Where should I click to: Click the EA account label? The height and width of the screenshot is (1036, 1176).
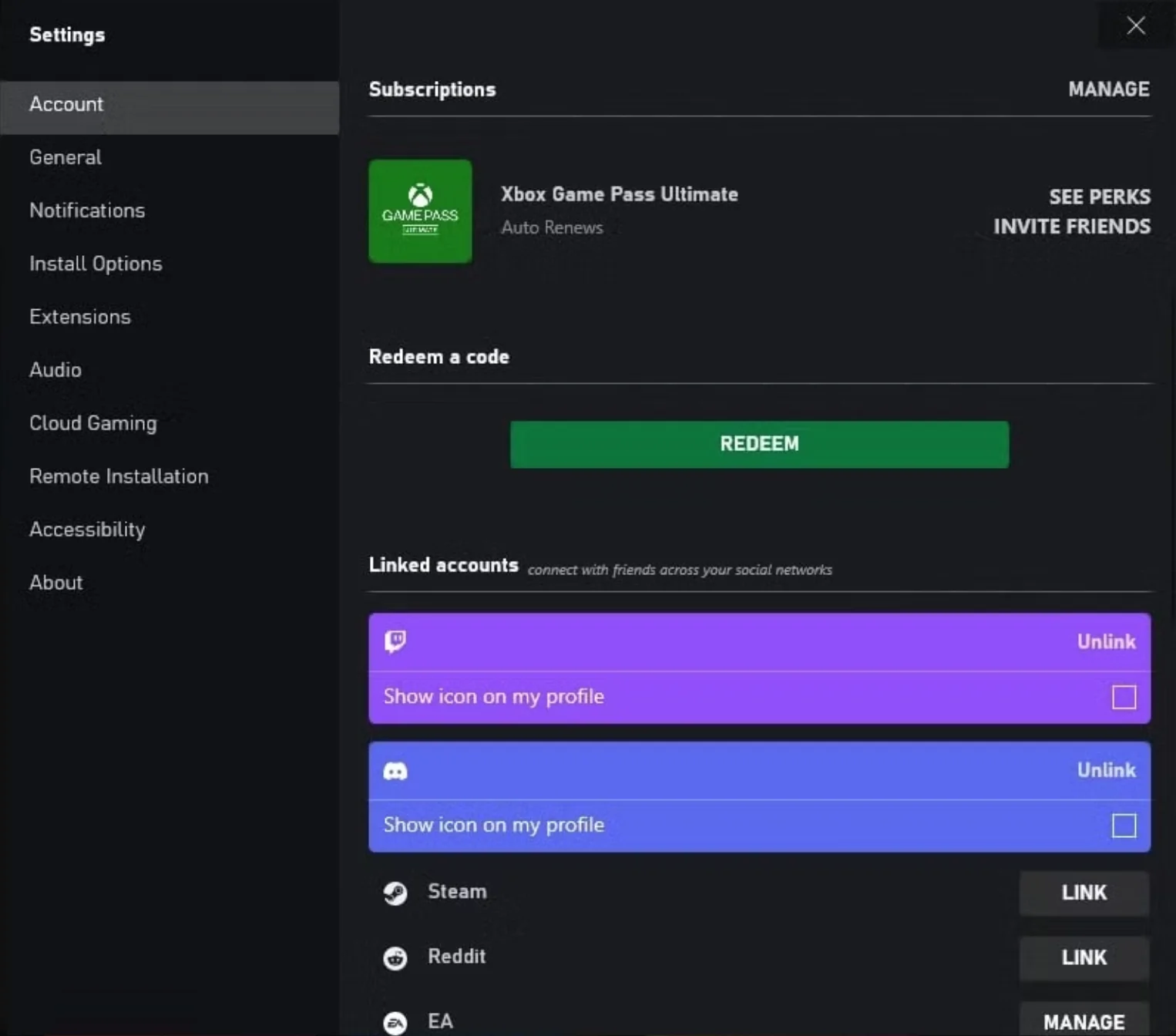(440, 1021)
